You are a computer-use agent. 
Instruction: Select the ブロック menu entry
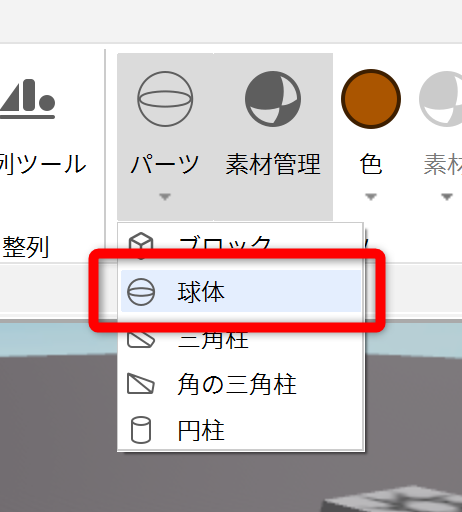click(241, 246)
